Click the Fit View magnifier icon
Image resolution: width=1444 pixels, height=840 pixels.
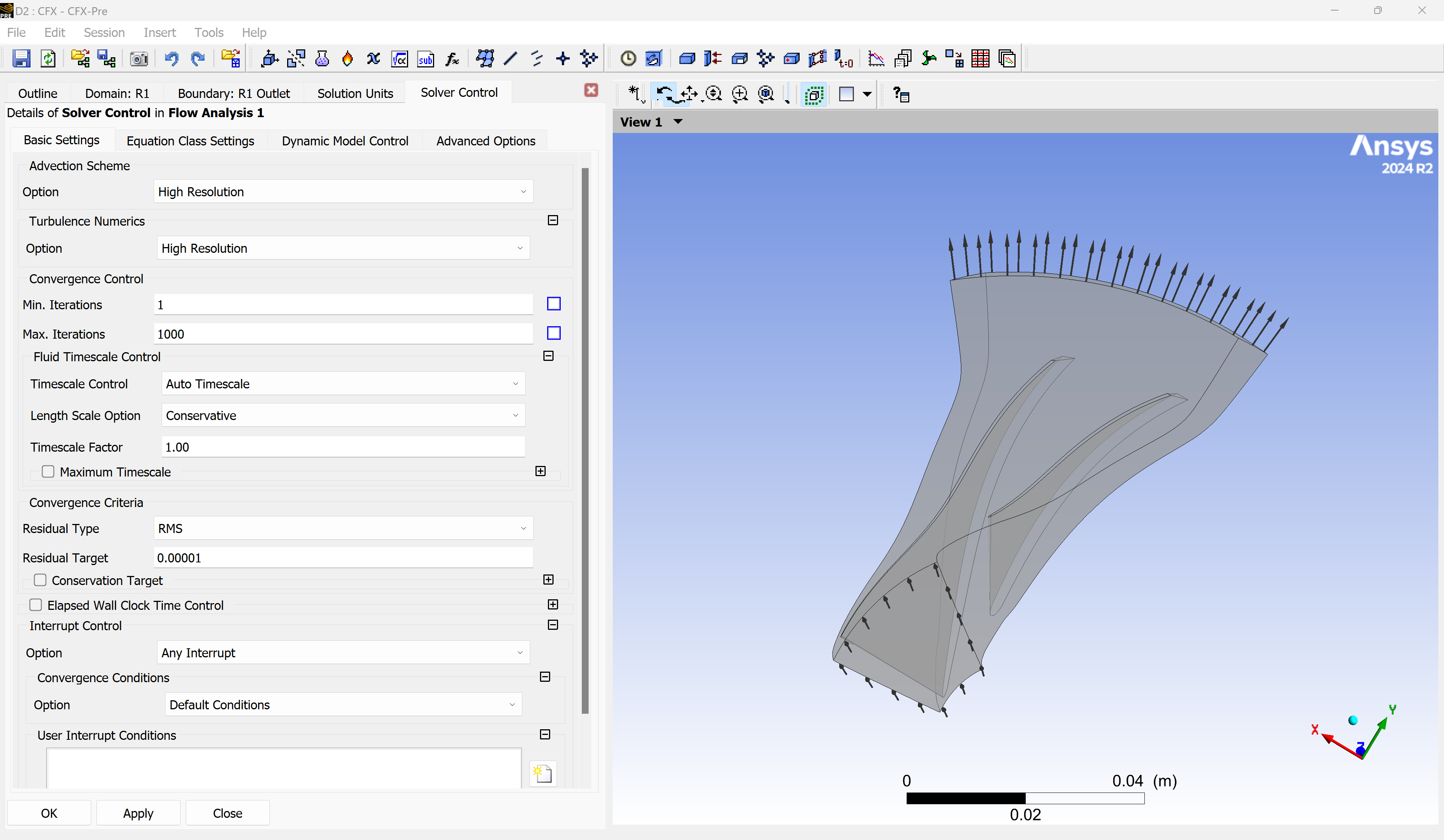(766, 94)
